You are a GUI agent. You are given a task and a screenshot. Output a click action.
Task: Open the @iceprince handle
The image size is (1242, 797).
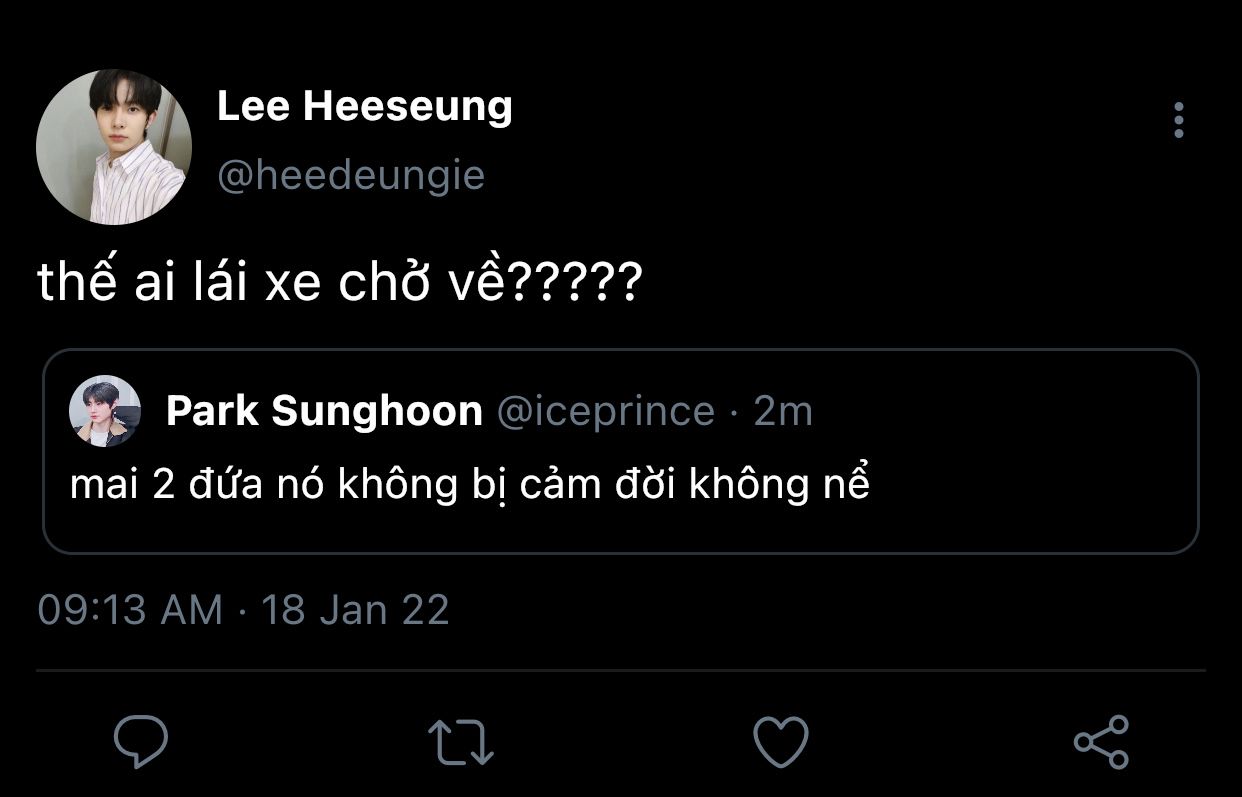click(x=606, y=411)
